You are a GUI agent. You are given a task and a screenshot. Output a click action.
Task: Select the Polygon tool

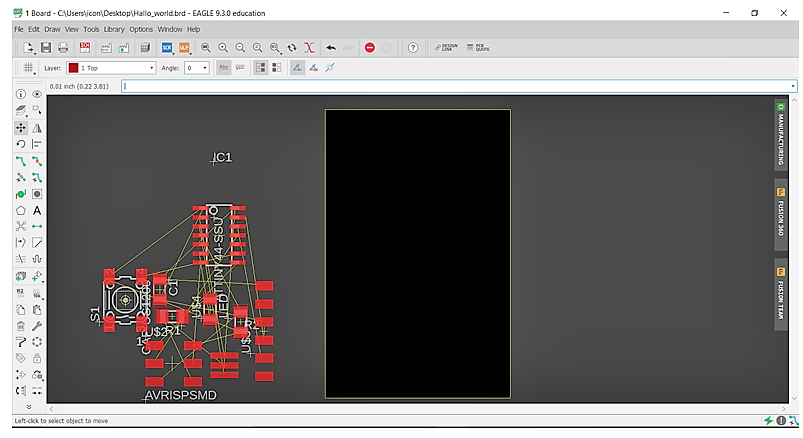20,211
